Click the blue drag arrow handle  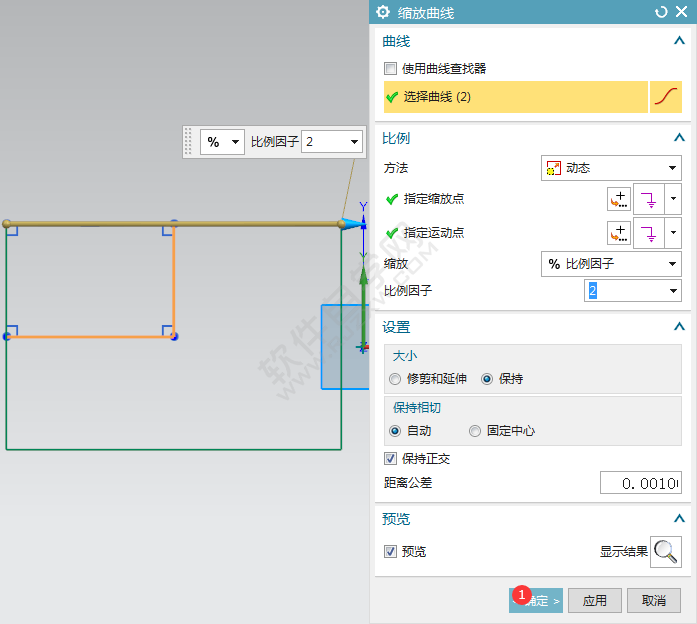(x=352, y=224)
